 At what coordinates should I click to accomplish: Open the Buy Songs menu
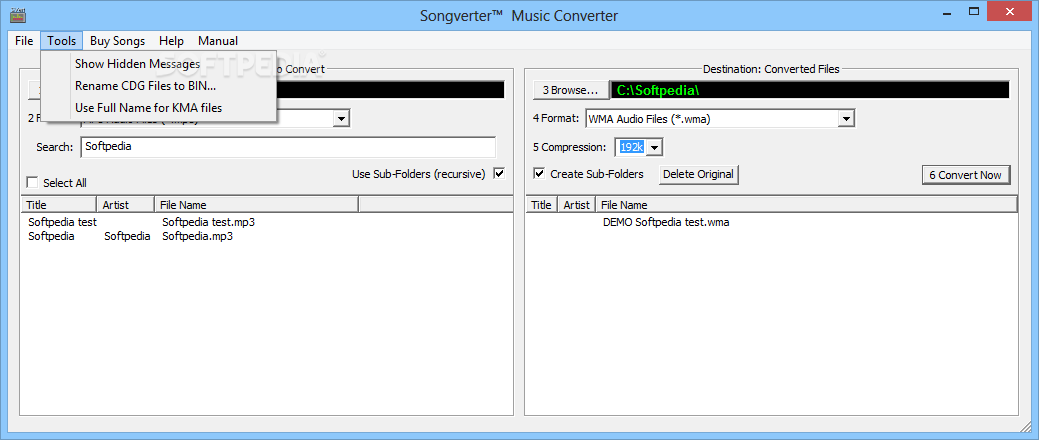click(x=117, y=41)
